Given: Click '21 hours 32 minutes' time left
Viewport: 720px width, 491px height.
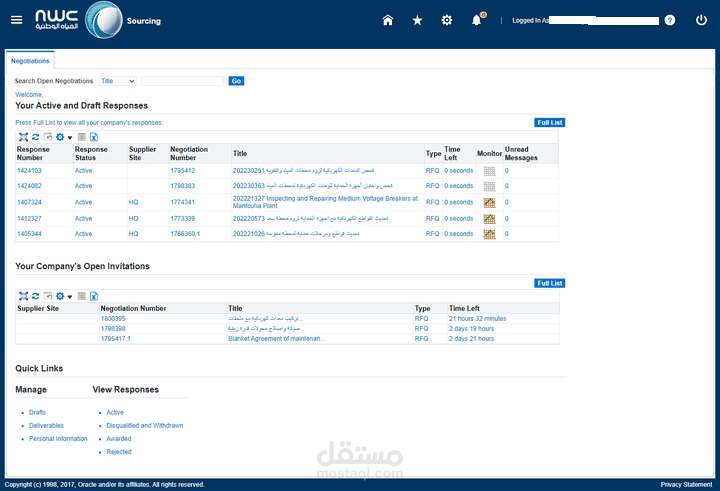Looking at the screenshot, I should click(x=478, y=319).
